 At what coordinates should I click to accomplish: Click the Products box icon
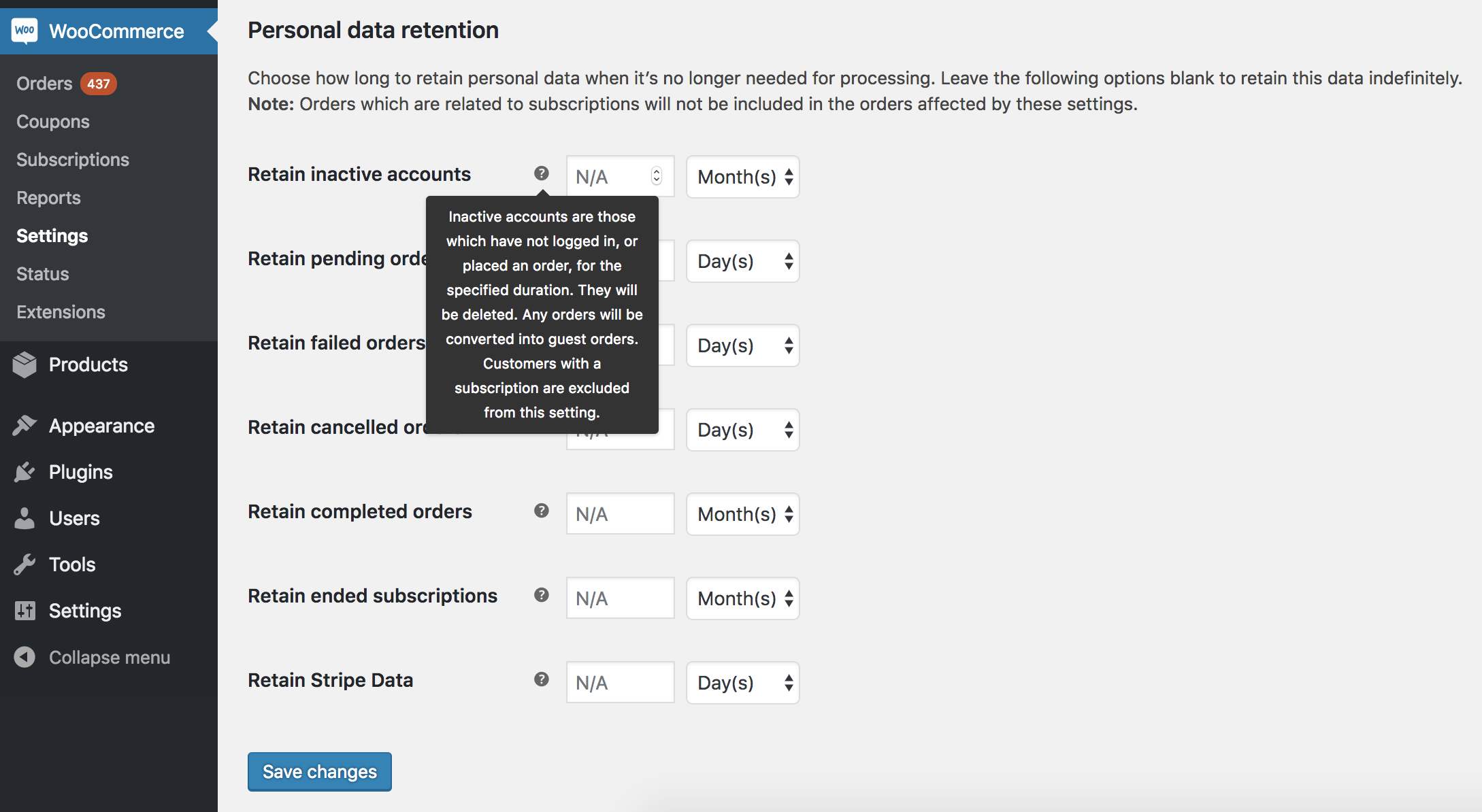24,365
